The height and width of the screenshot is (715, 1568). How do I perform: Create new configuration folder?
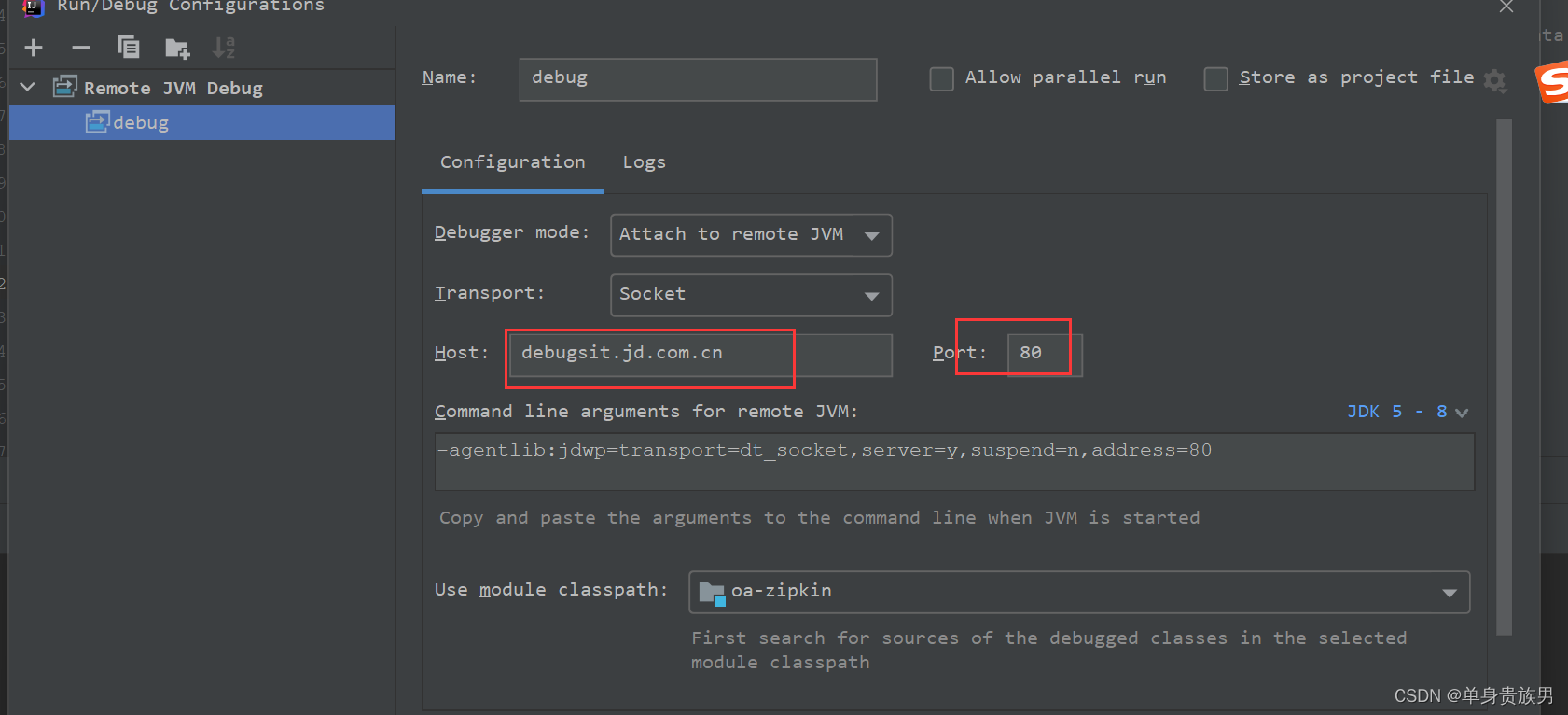click(x=177, y=48)
